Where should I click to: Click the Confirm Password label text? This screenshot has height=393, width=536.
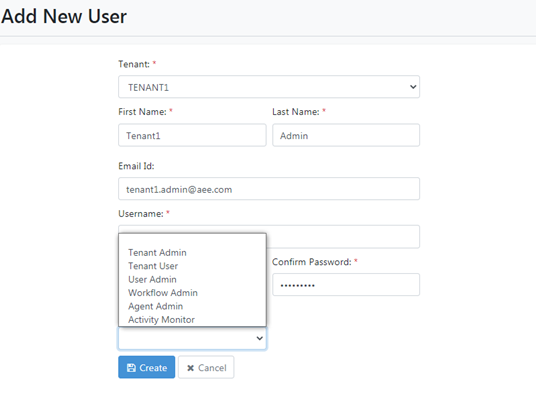click(312, 262)
